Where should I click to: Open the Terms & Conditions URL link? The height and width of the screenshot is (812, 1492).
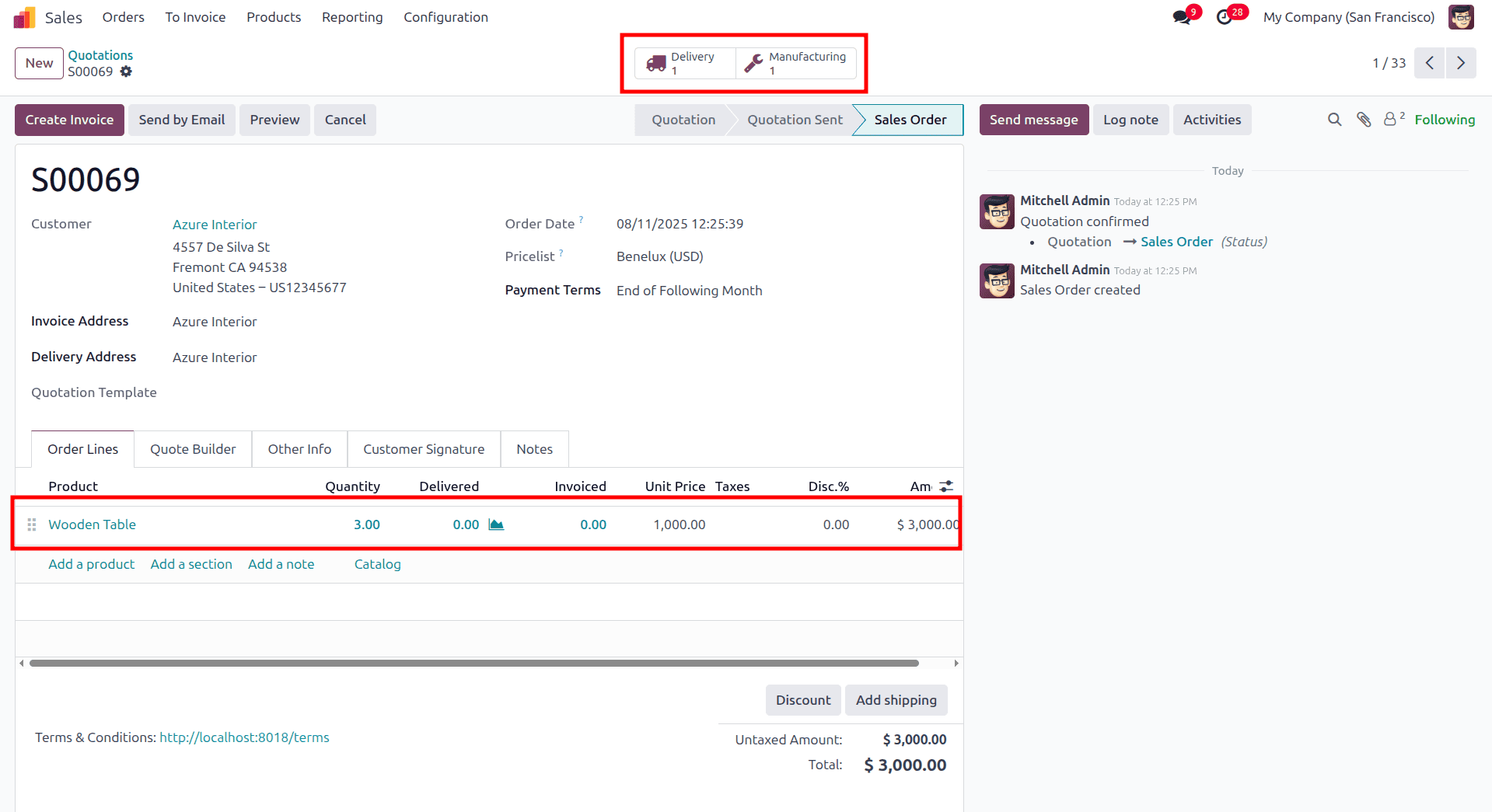click(244, 737)
